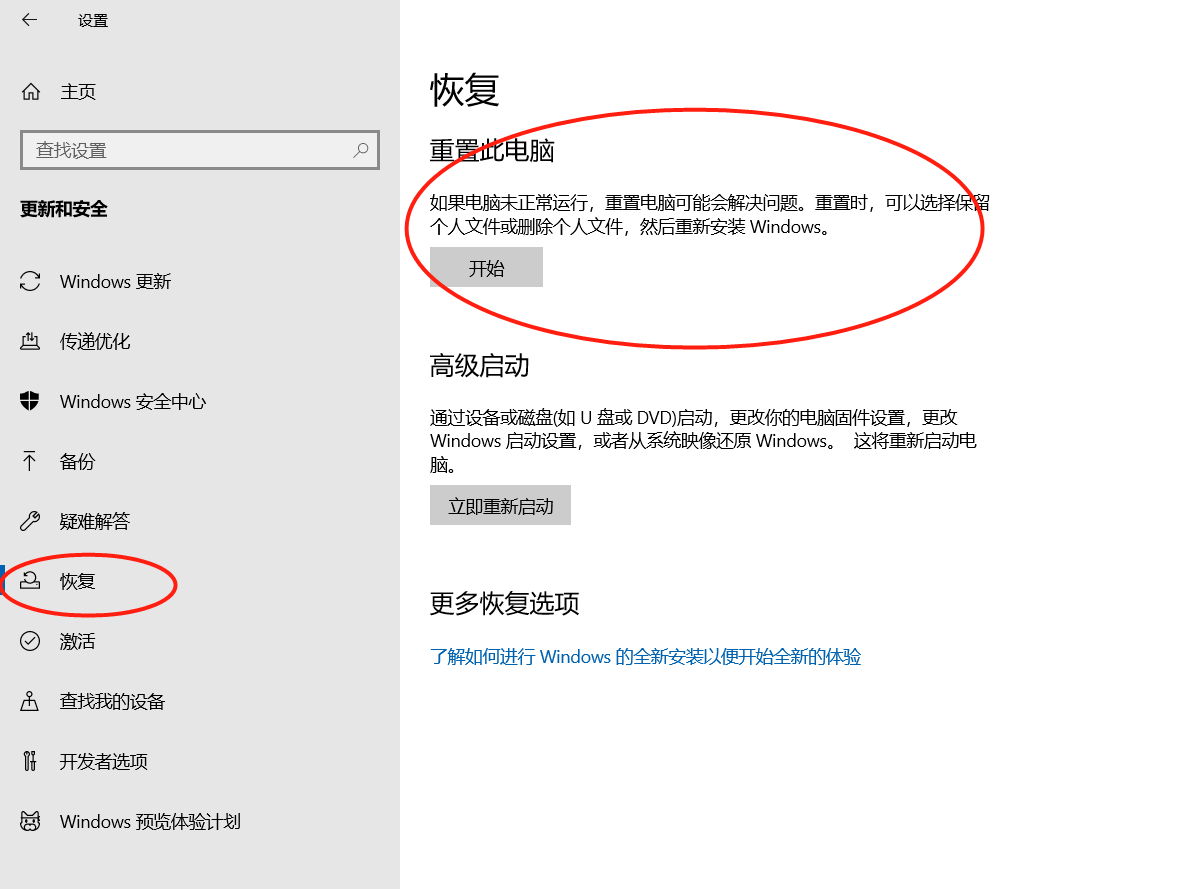The image size is (1186, 889).
Task: Go to the 主页 text label
Action: pos(78,92)
